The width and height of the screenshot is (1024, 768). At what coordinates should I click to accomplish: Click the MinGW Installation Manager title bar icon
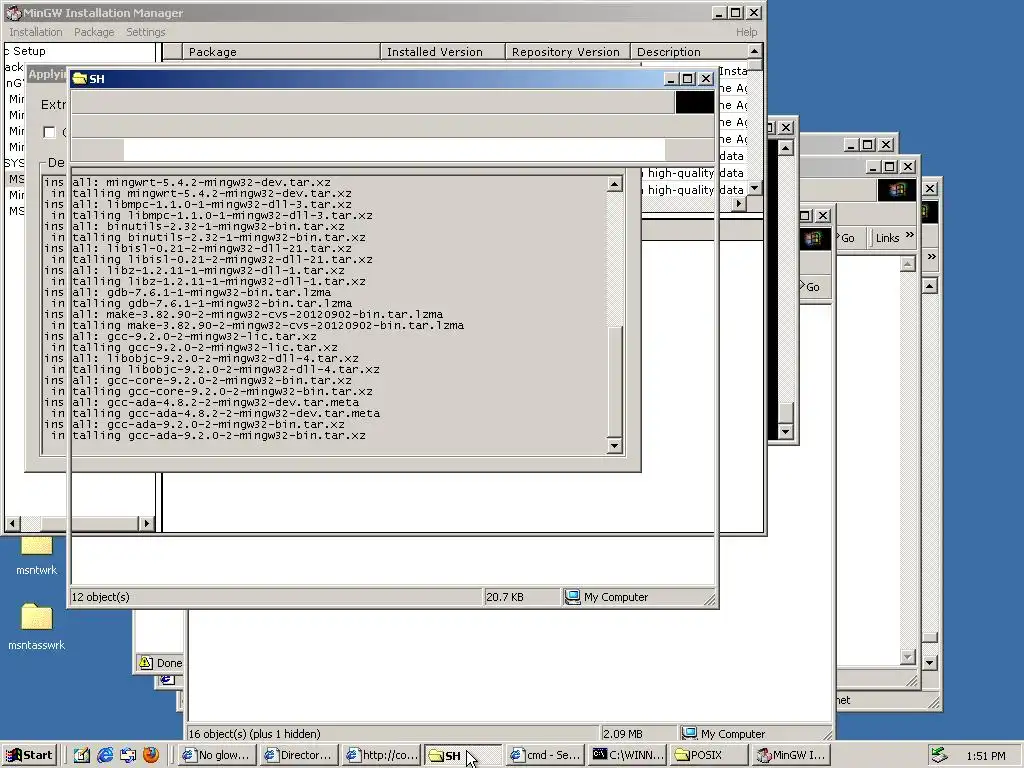click(14, 12)
